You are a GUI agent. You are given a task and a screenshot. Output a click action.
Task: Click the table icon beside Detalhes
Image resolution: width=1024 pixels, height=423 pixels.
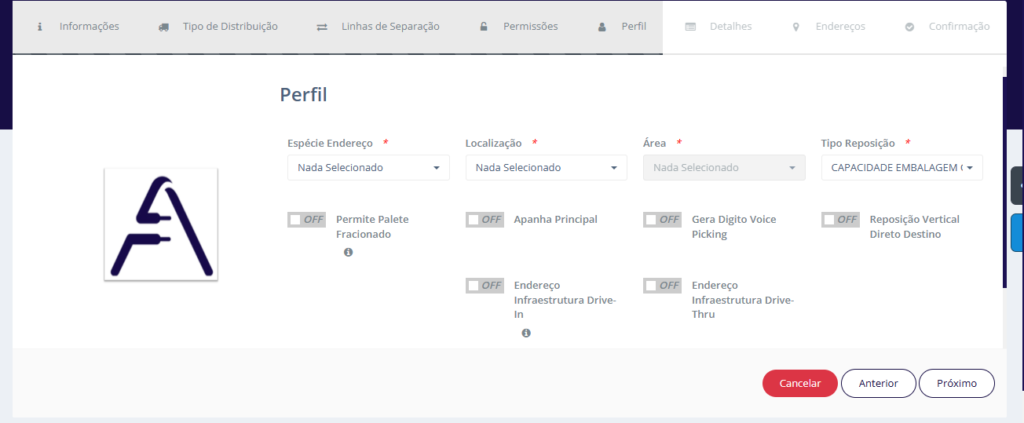(x=690, y=27)
